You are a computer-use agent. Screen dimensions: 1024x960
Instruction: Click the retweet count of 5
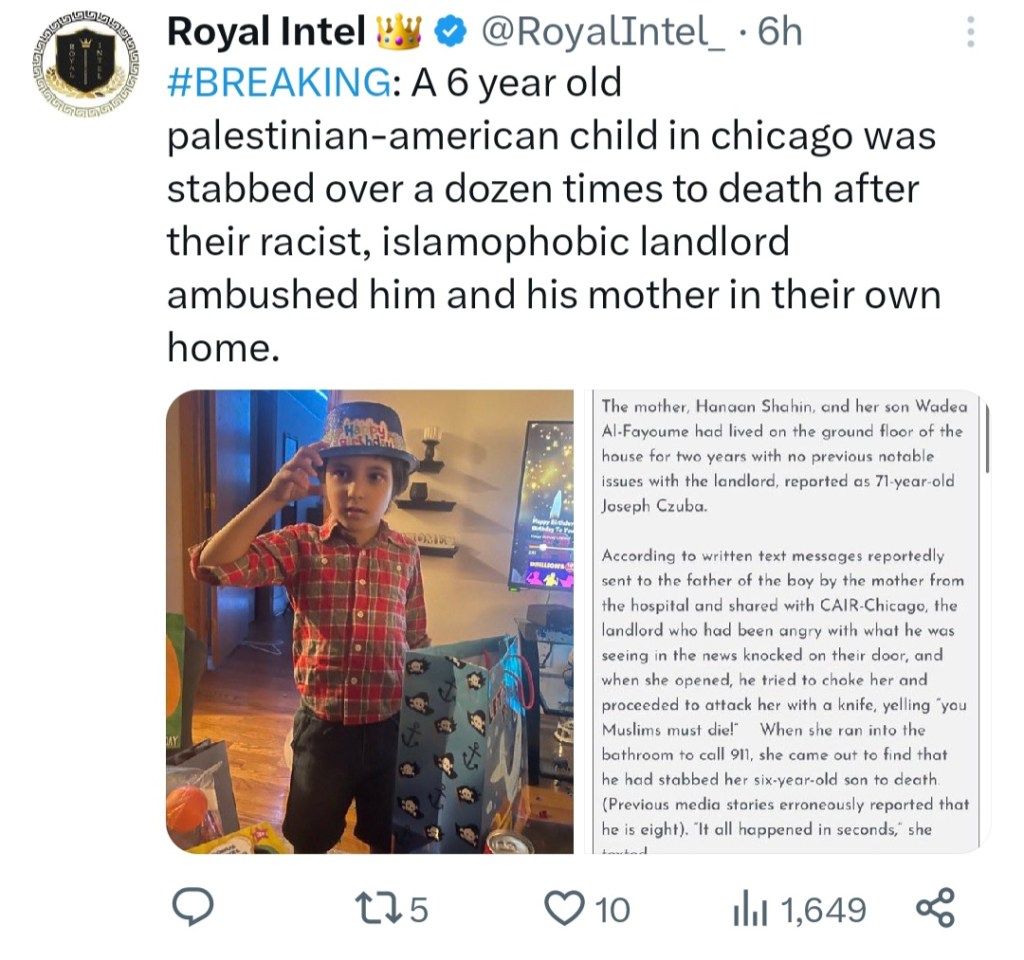pos(419,909)
